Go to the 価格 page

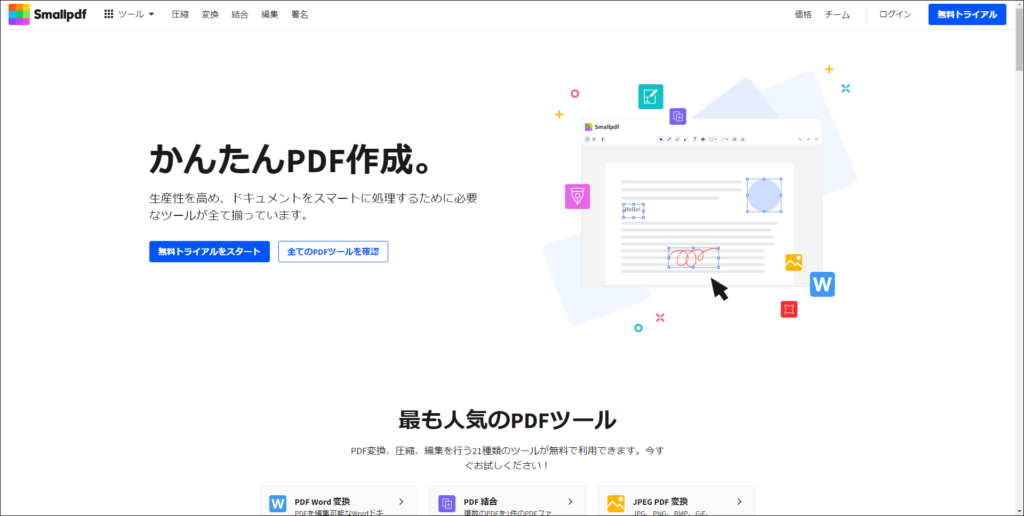point(803,14)
